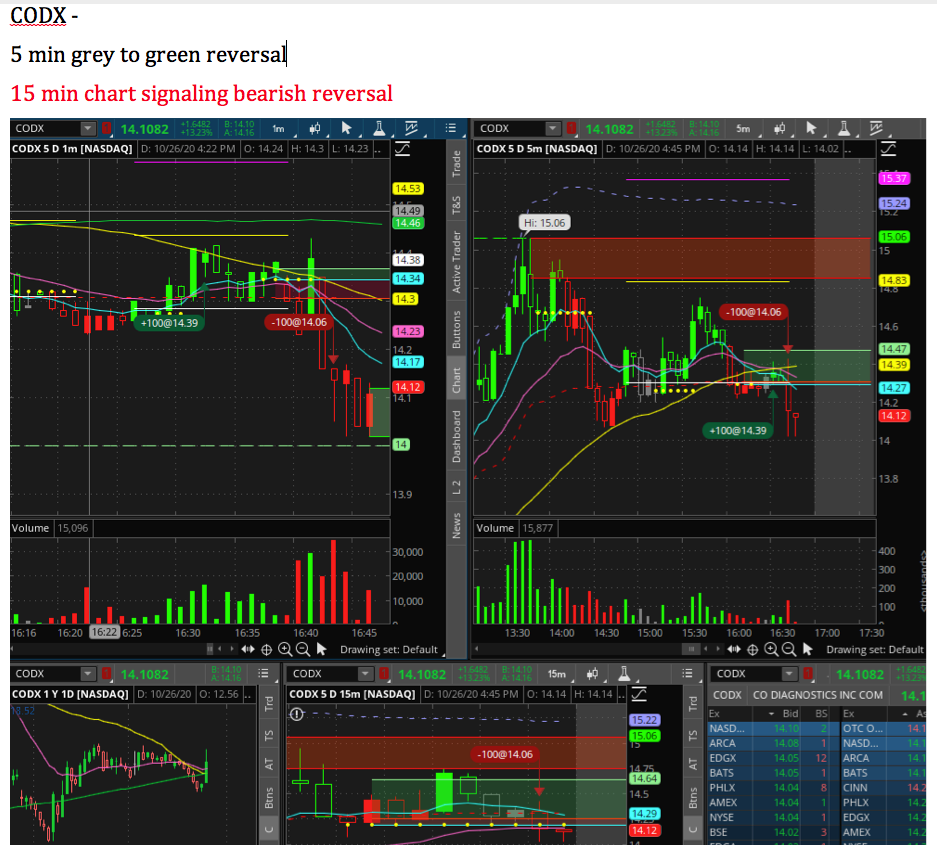Screen dimensions: 937x845
Task: Open chart style icon in 1m chart toolbar
Action: click(315, 128)
